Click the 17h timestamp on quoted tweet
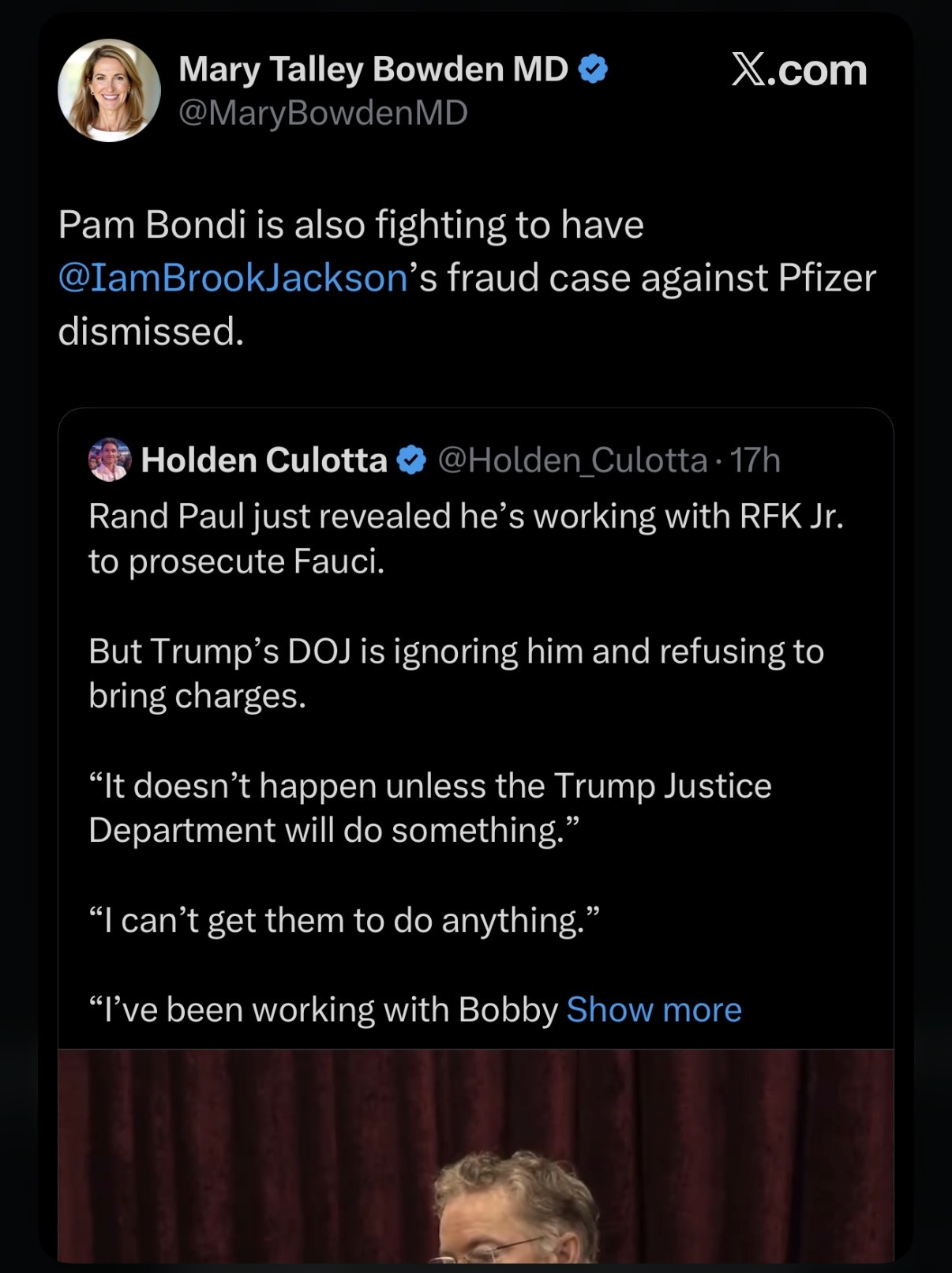 pos(755,460)
